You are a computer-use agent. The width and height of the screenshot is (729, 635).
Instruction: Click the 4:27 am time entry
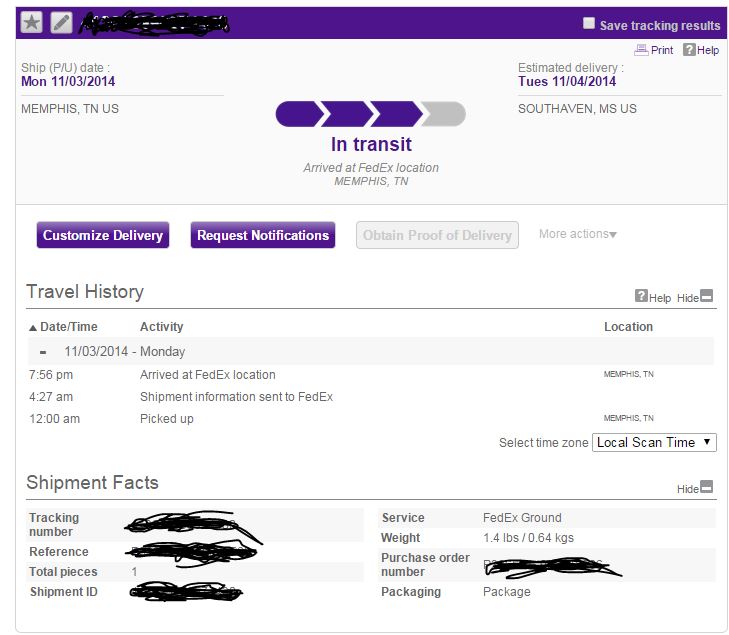point(51,397)
